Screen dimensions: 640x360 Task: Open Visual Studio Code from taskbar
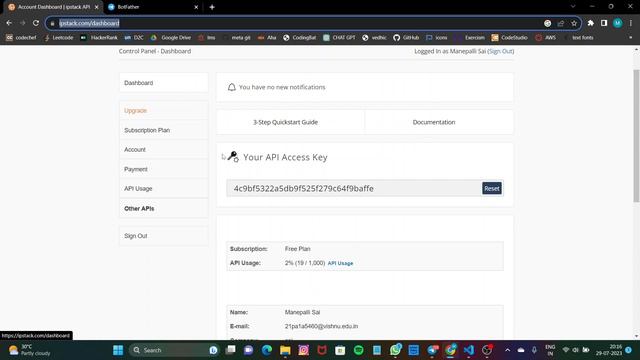(x=469, y=350)
